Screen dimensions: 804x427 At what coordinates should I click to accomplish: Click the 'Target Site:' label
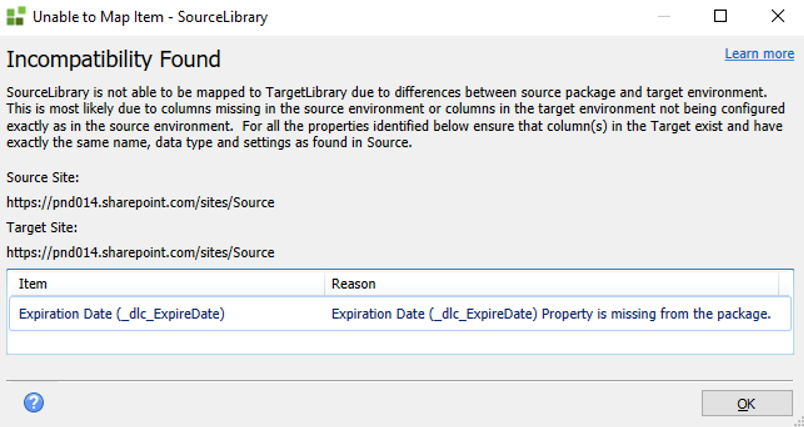40,227
